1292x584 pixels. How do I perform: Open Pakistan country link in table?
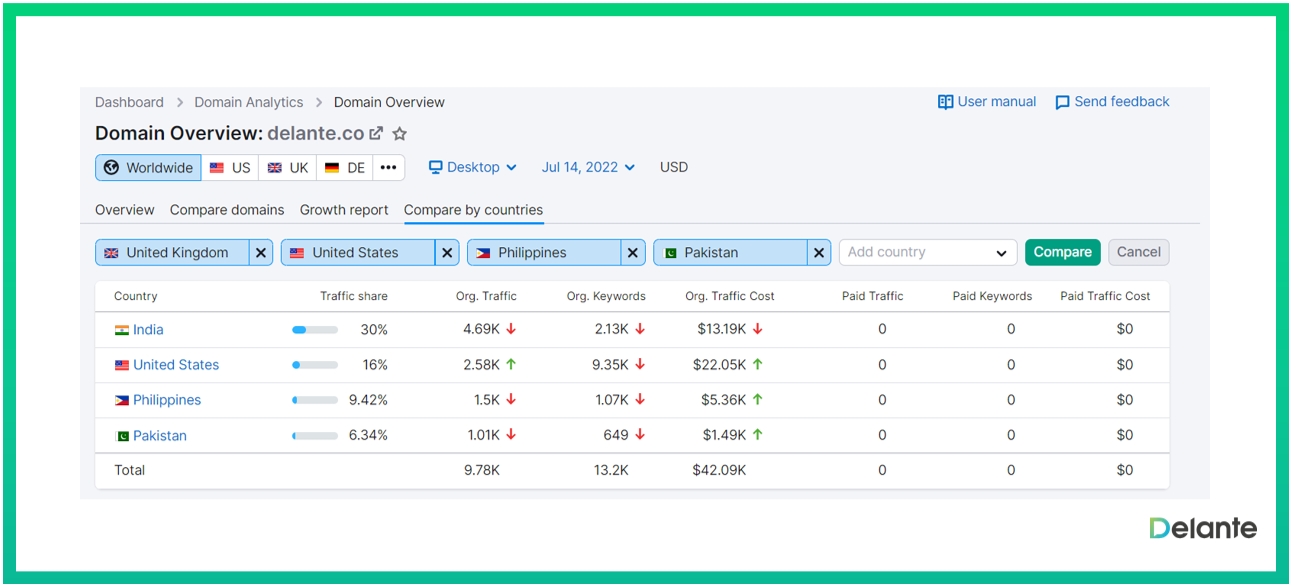(x=160, y=436)
